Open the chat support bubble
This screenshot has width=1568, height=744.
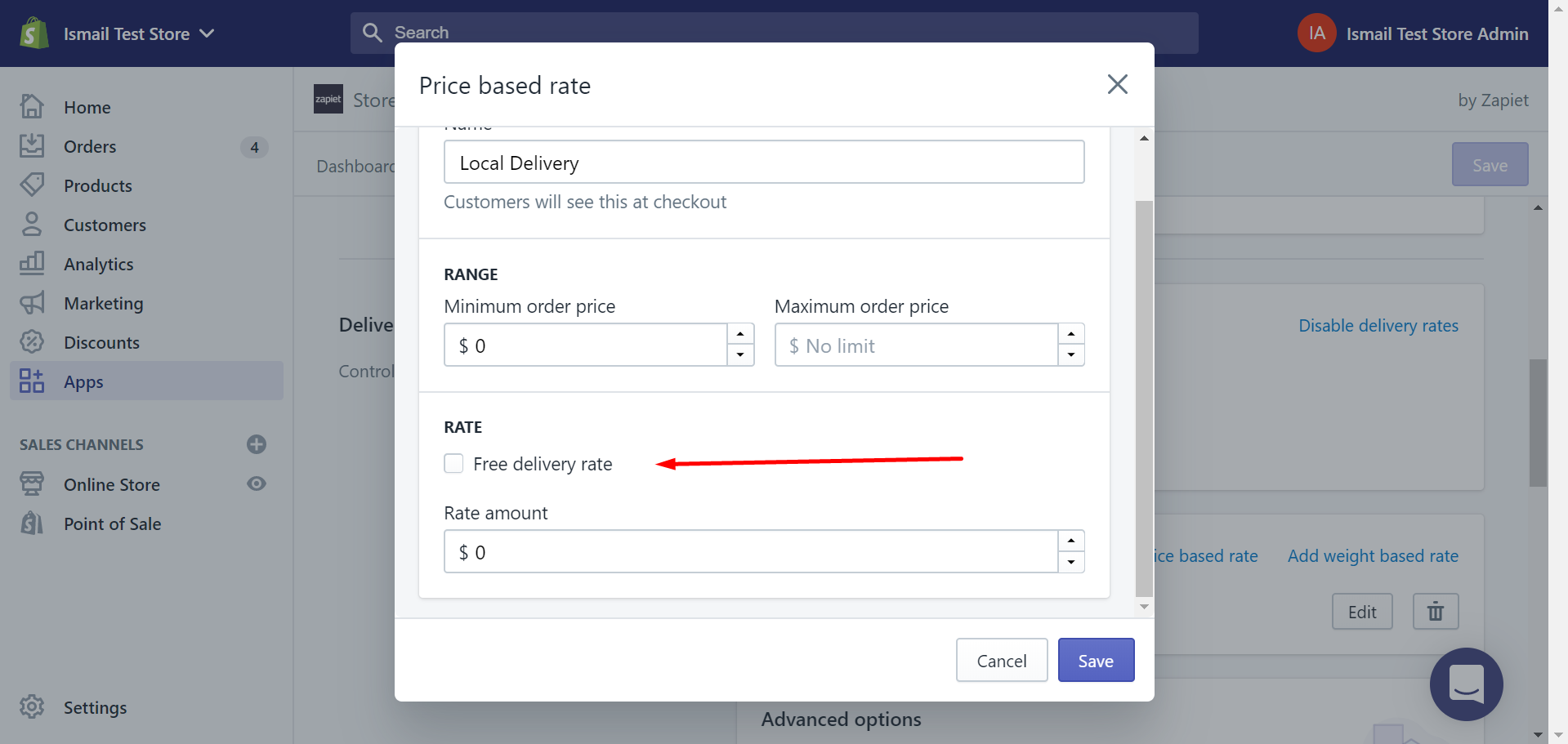click(x=1466, y=684)
